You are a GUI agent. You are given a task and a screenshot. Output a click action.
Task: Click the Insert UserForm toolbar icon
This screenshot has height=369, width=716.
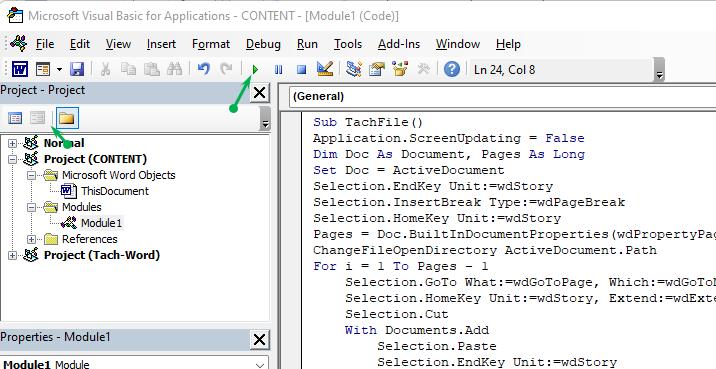[x=43, y=69]
